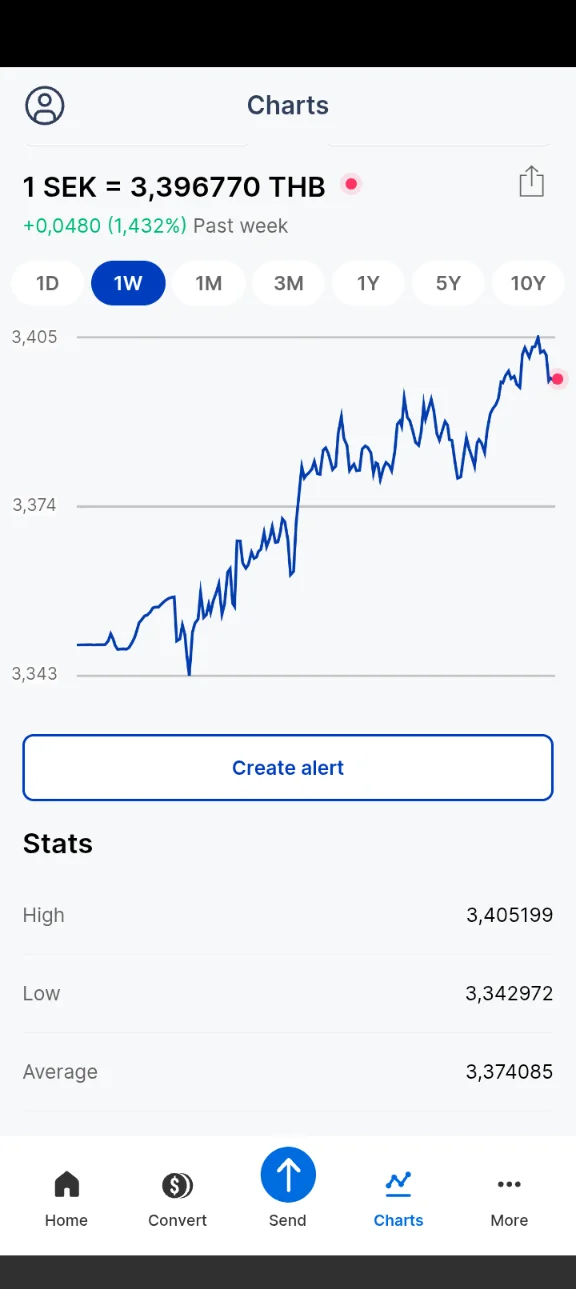The height and width of the screenshot is (1289, 576).
Task: Open the user profile icon
Action: (45, 105)
